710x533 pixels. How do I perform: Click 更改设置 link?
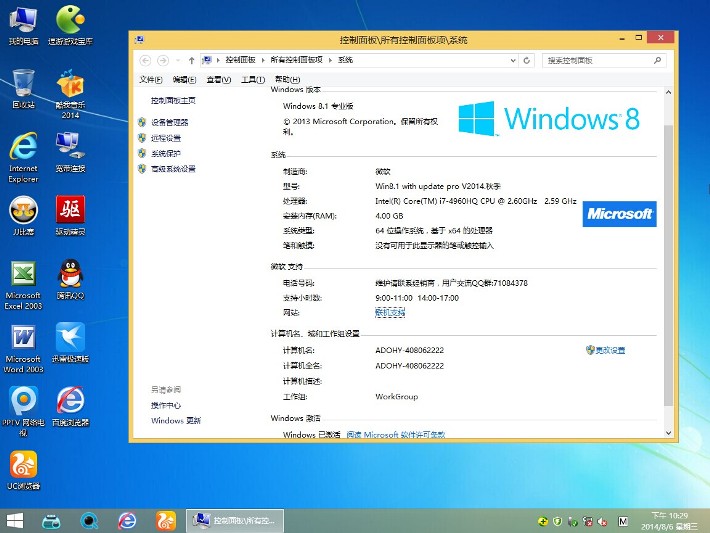click(x=610, y=350)
